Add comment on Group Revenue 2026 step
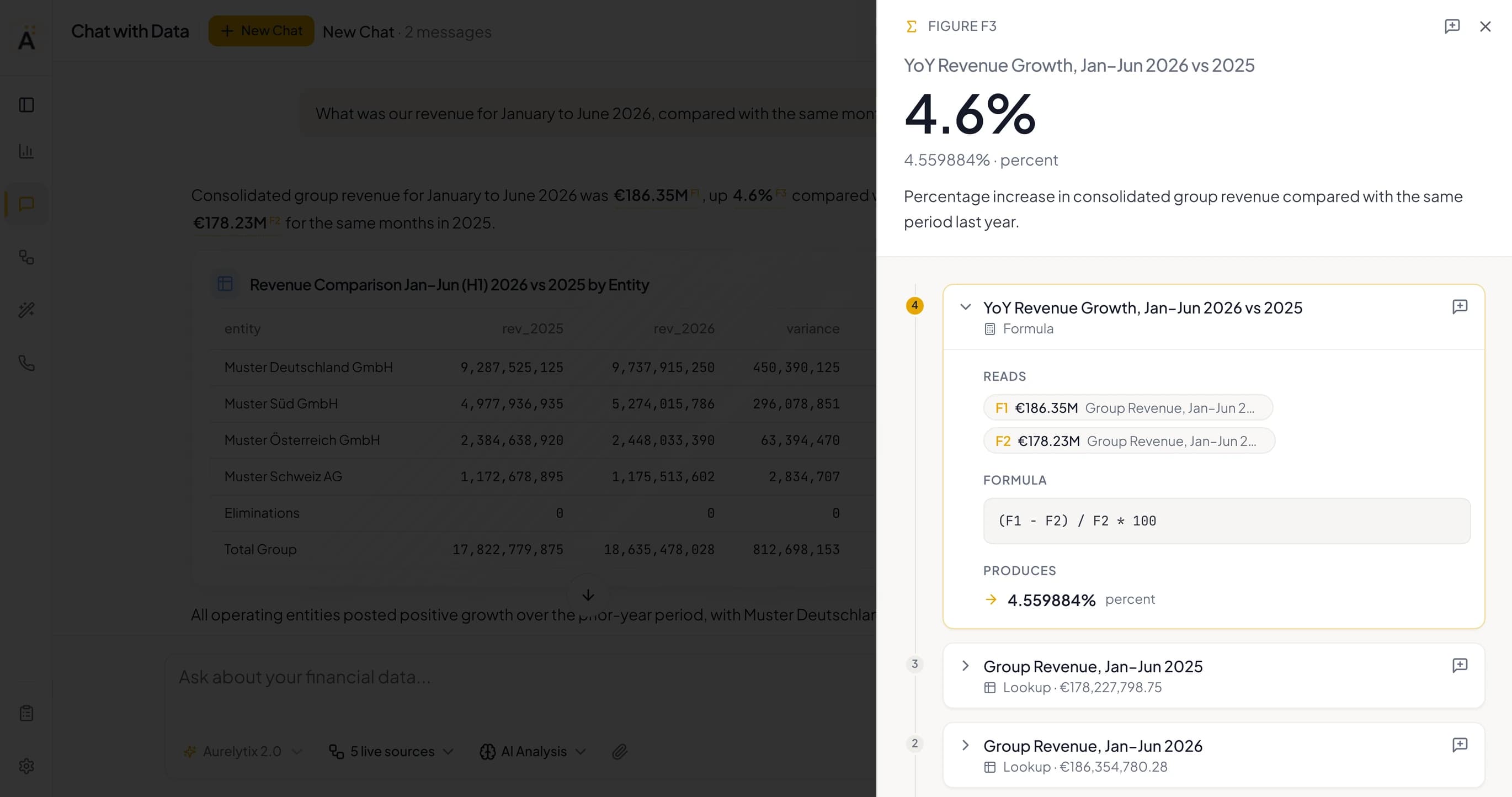The width and height of the screenshot is (1512, 797). pyautogui.click(x=1460, y=745)
